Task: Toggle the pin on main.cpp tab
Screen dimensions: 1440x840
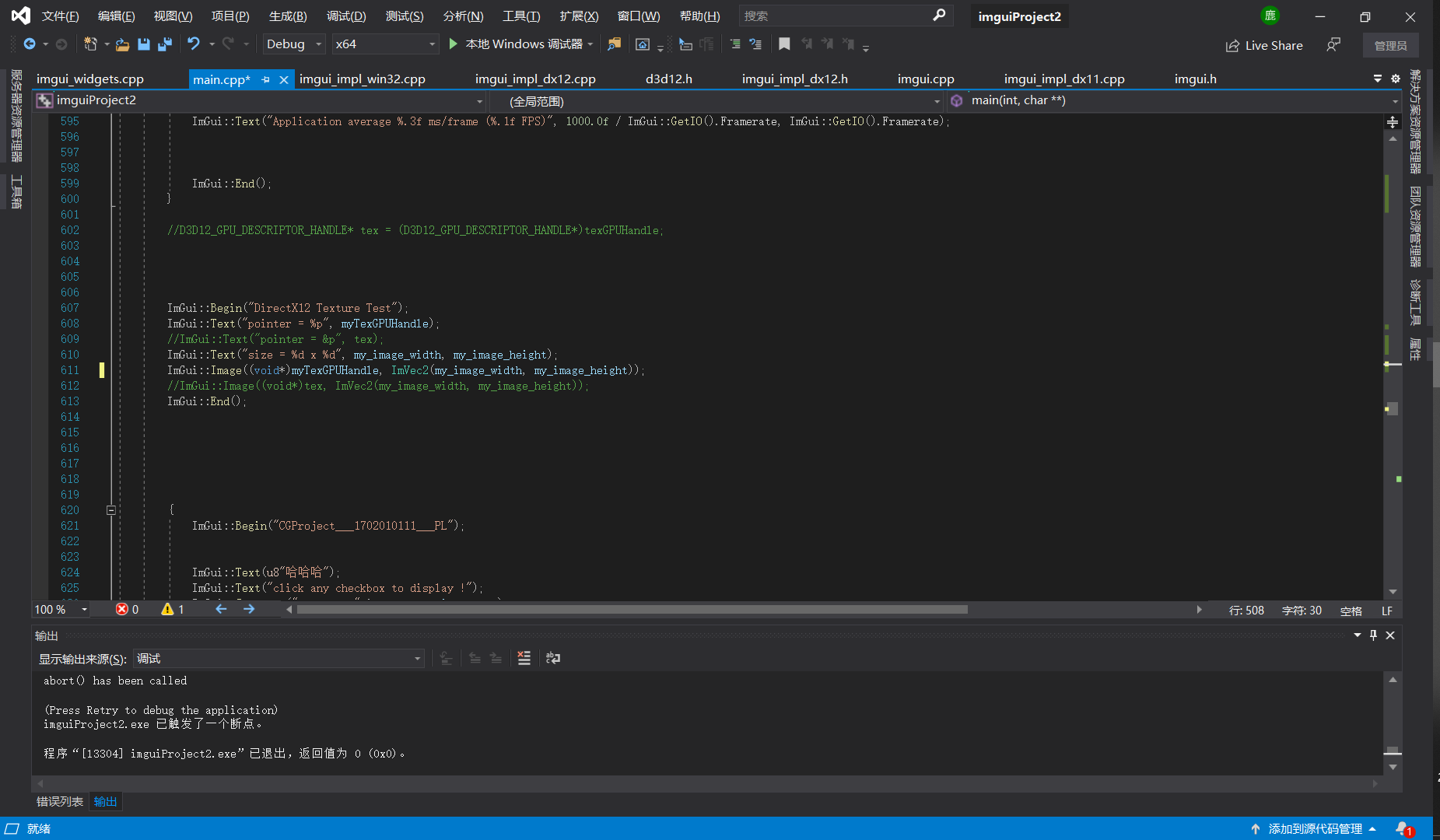Action: pos(265,79)
